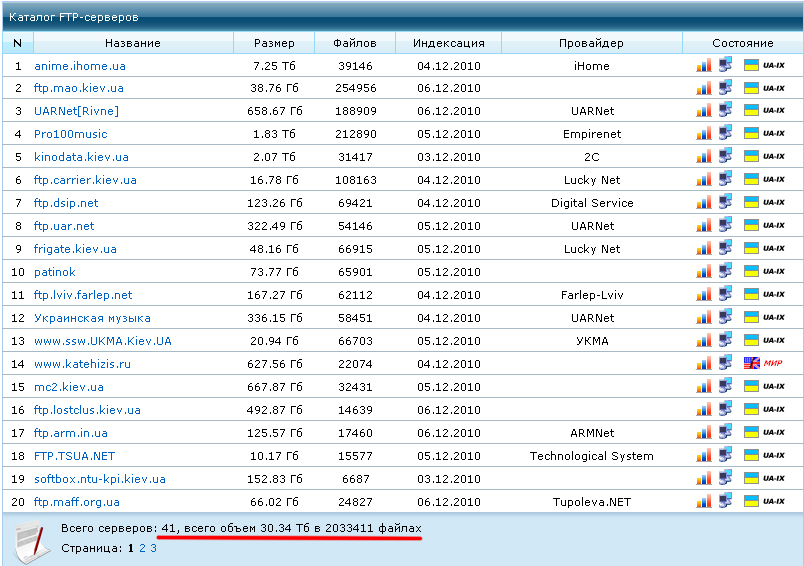Sort by the Индексация column header

click(449, 43)
